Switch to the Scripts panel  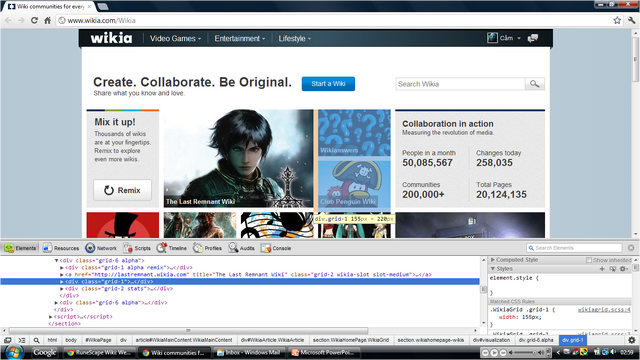(x=137, y=248)
